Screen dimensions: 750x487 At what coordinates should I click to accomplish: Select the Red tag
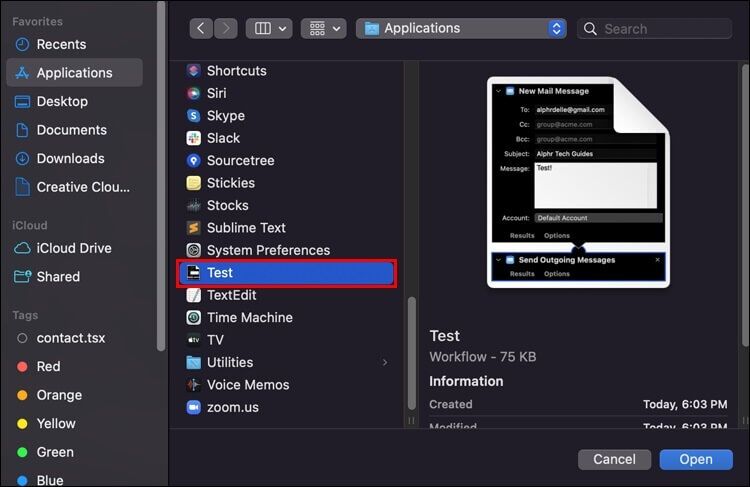point(75,366)
